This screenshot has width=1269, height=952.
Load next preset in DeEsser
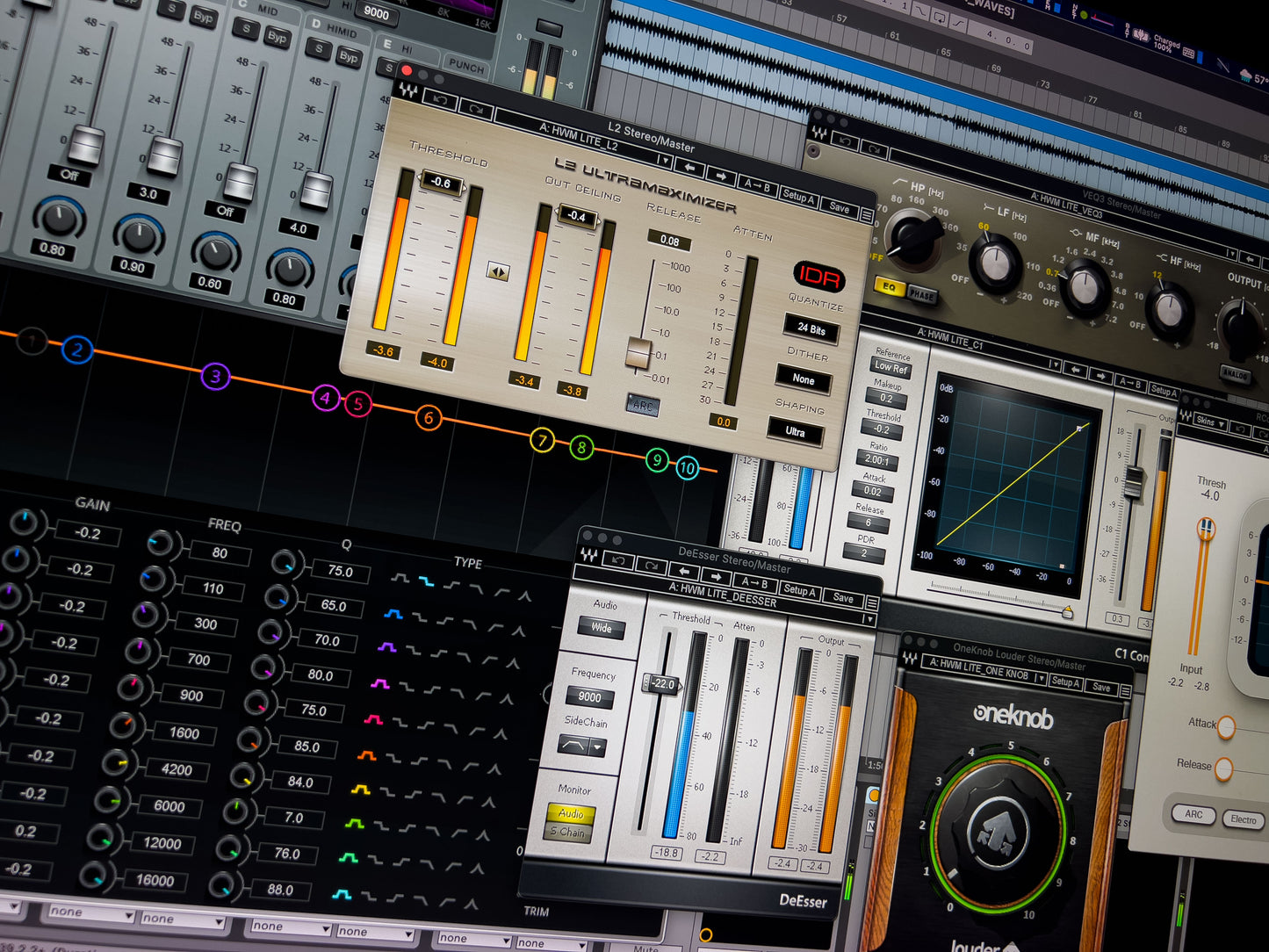(716, 577)
